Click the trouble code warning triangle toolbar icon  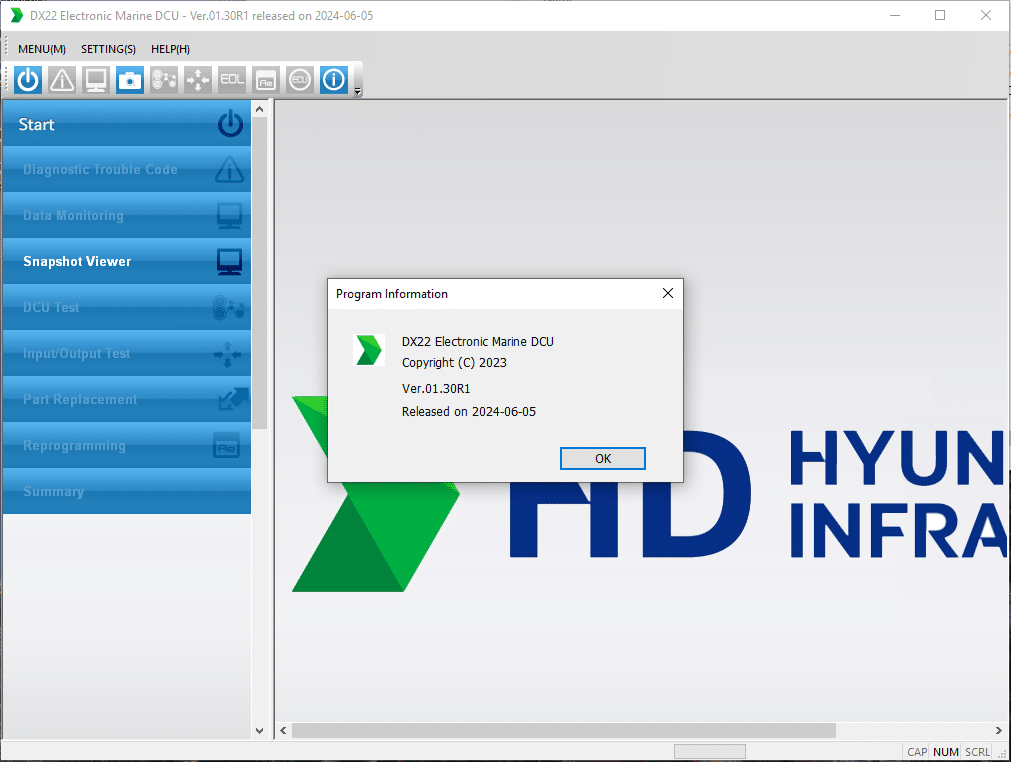[x=62, y=80]
